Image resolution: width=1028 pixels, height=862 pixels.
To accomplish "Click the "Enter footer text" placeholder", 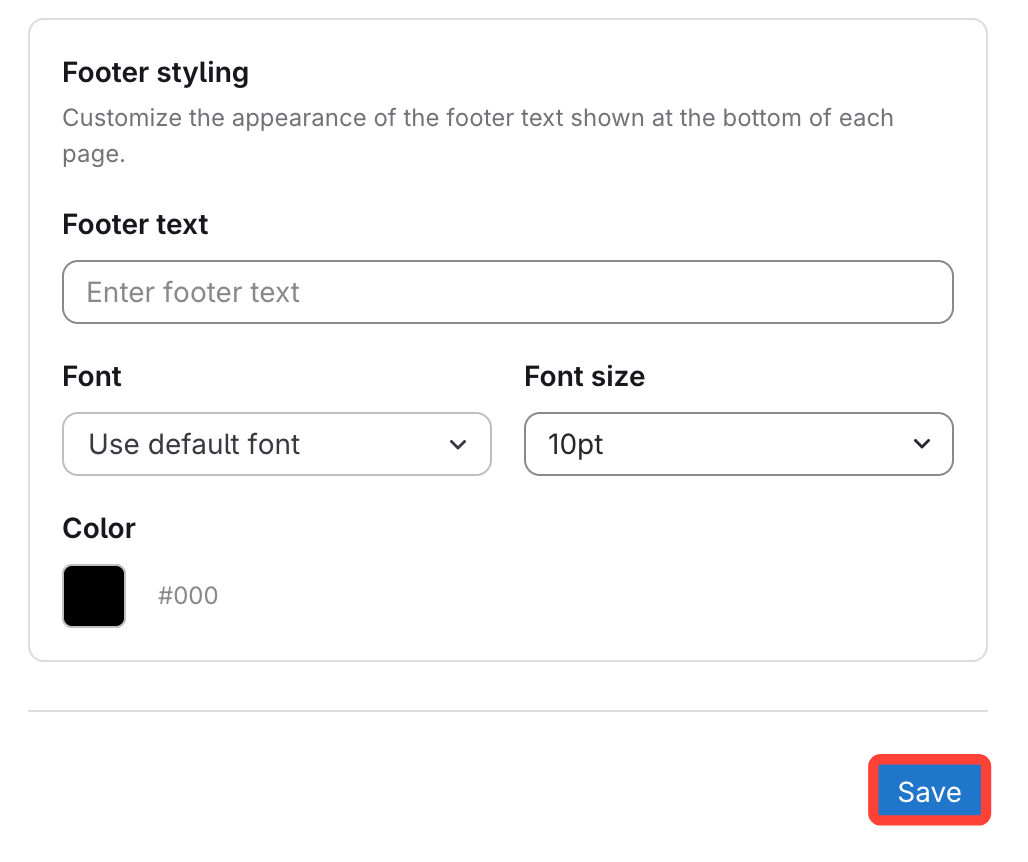I will coord(193,292).
